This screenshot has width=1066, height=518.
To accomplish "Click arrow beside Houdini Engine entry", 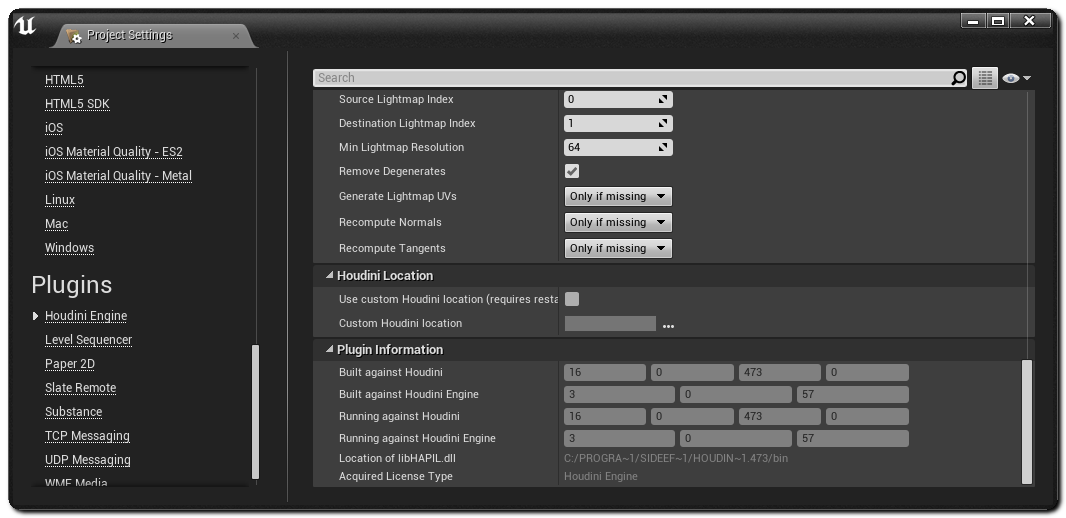I will tap(35, 316).
